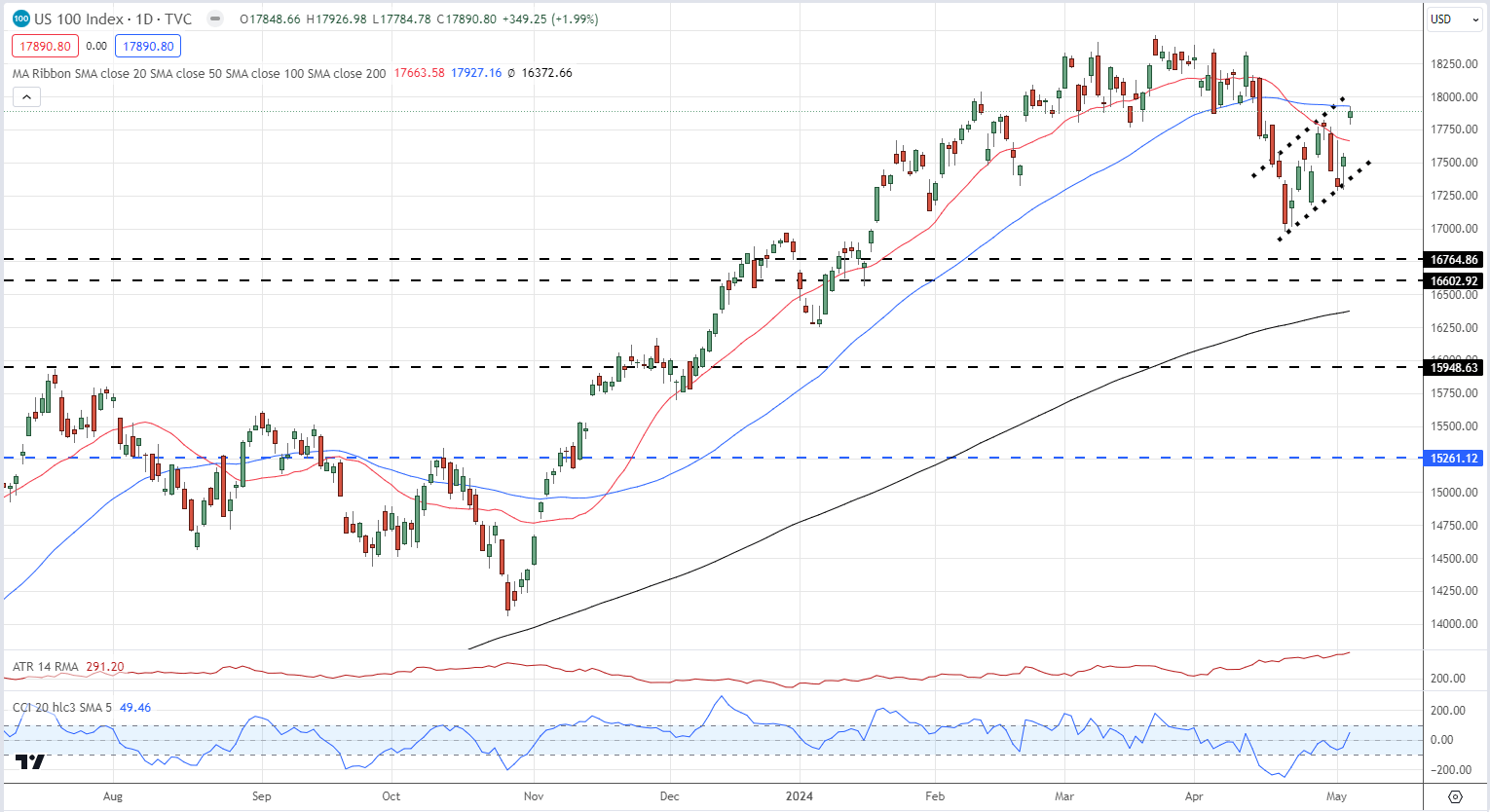Click the CCI 20 hlc3 SMA 5 label
Viewport: 1490px width, 812px height.
tap(62, 707)
